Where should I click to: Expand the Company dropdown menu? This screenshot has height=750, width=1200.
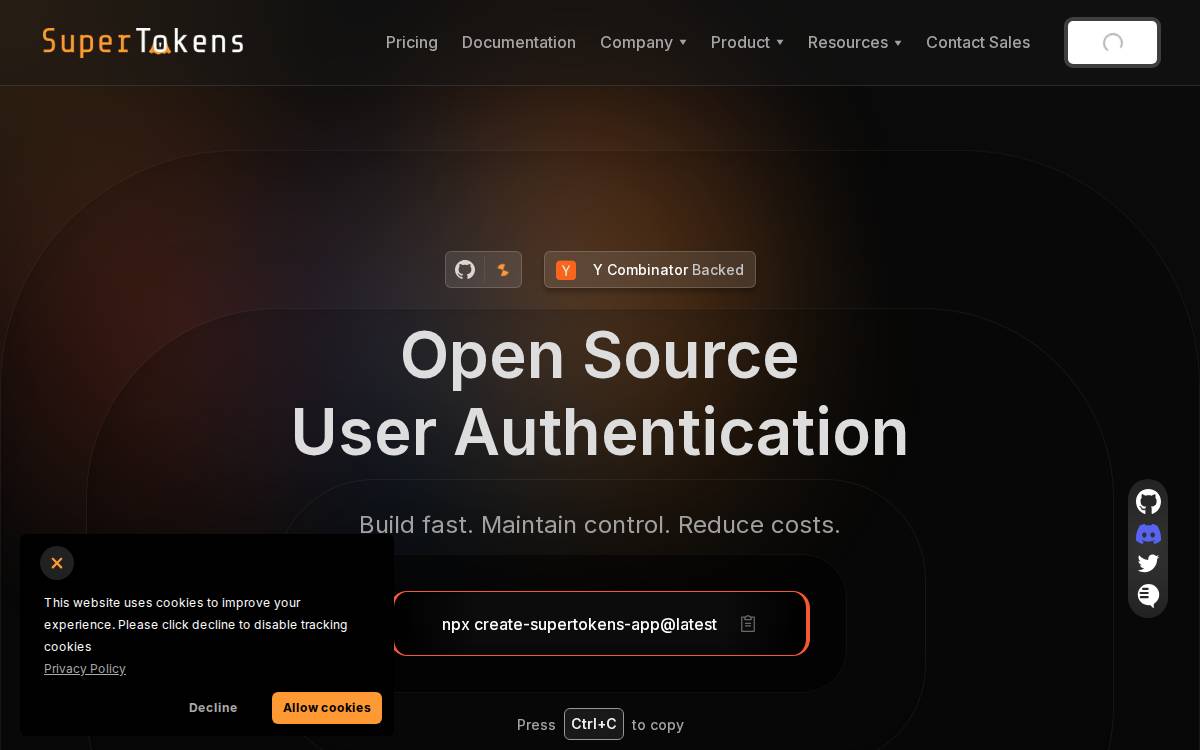tap(643, 42)
